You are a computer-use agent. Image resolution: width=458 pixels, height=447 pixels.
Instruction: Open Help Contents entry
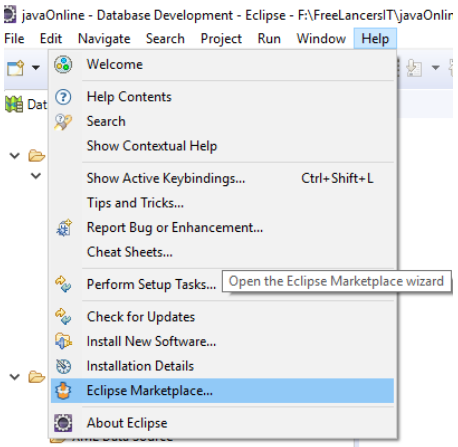222,97
